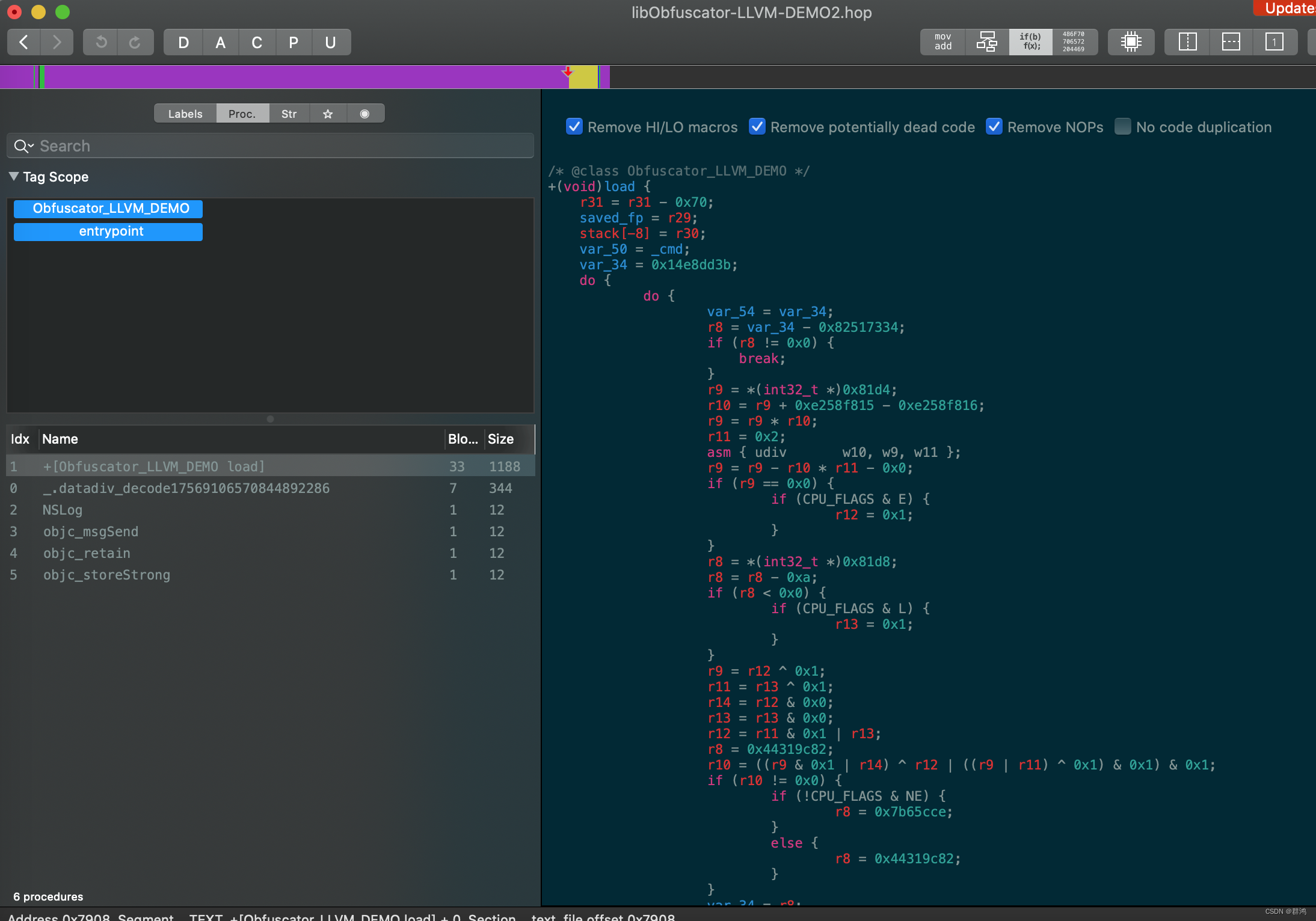Viewport: 1316px width, 921px height.
Task: Select pseudo-code if(b) f(x) view
Action: pyautogui.click(x=1030, y=42)
